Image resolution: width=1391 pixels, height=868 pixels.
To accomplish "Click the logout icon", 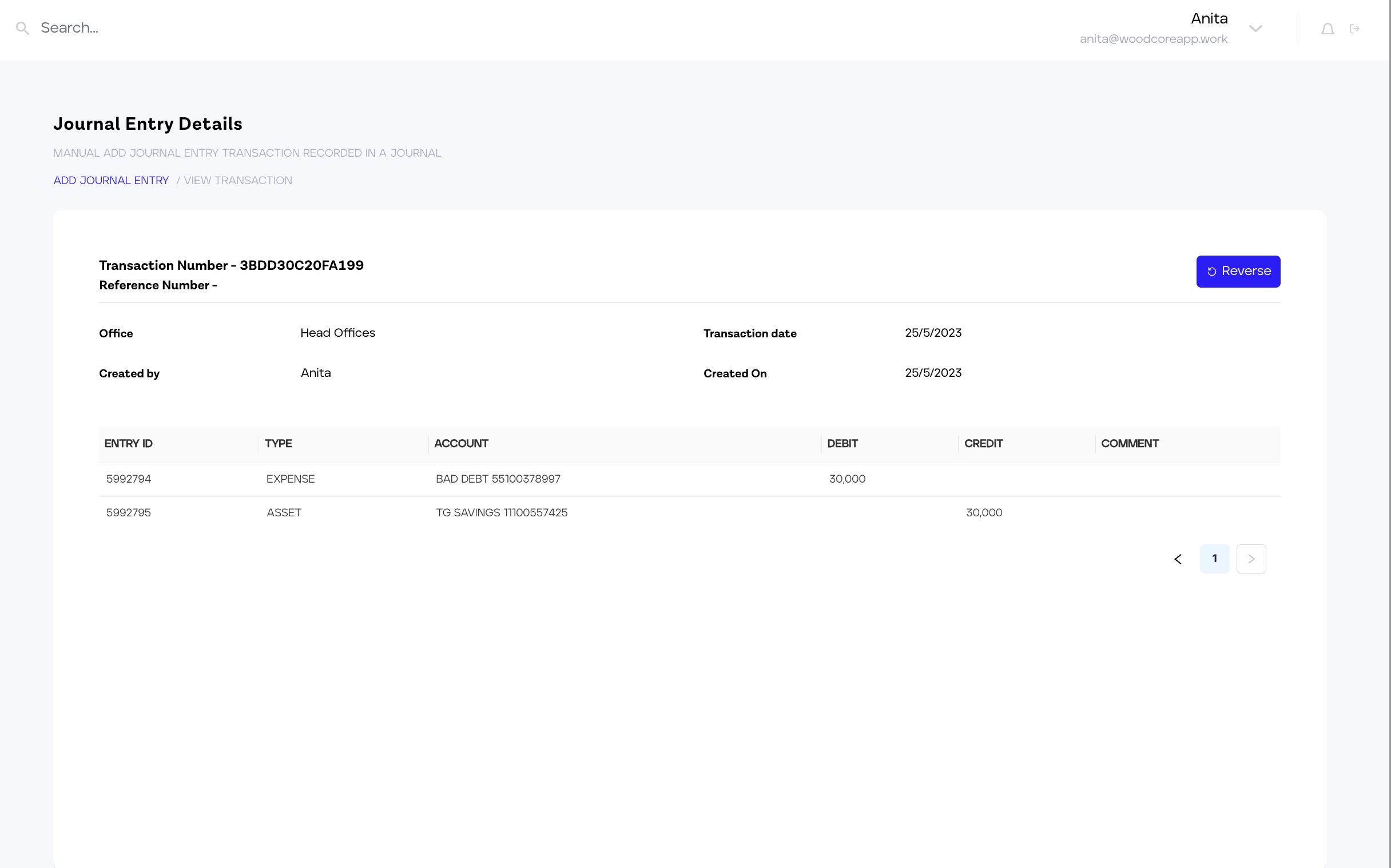I will (x=1355, y=29).
